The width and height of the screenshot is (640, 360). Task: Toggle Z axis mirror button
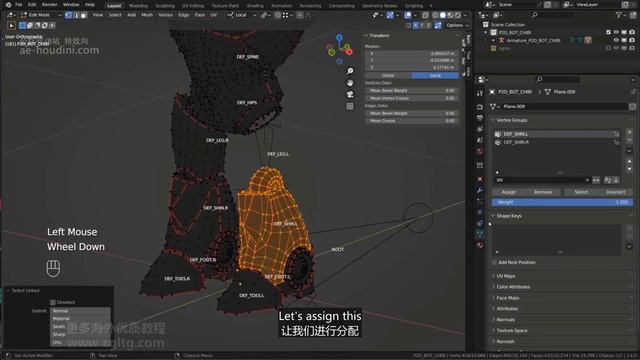pyautogui.click(x=429, y=25)
